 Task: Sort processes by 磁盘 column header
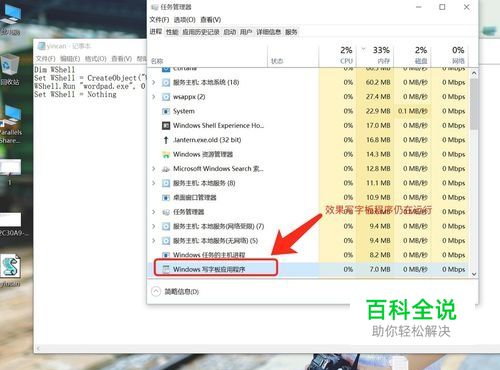point(413,55)
